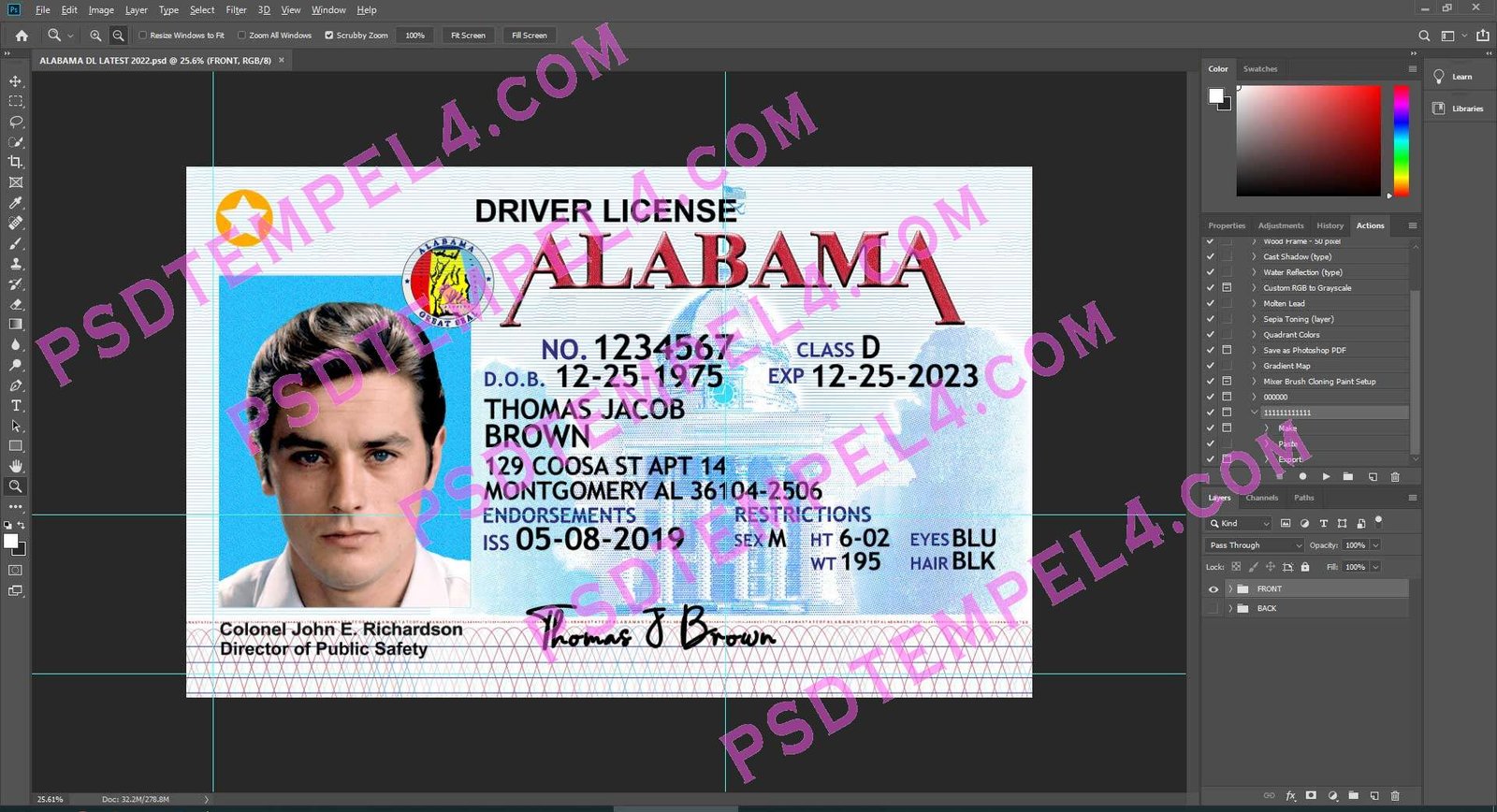Open the Actions panel options menu
The height and width of the screenshot is (812, 1497).
1413,225
